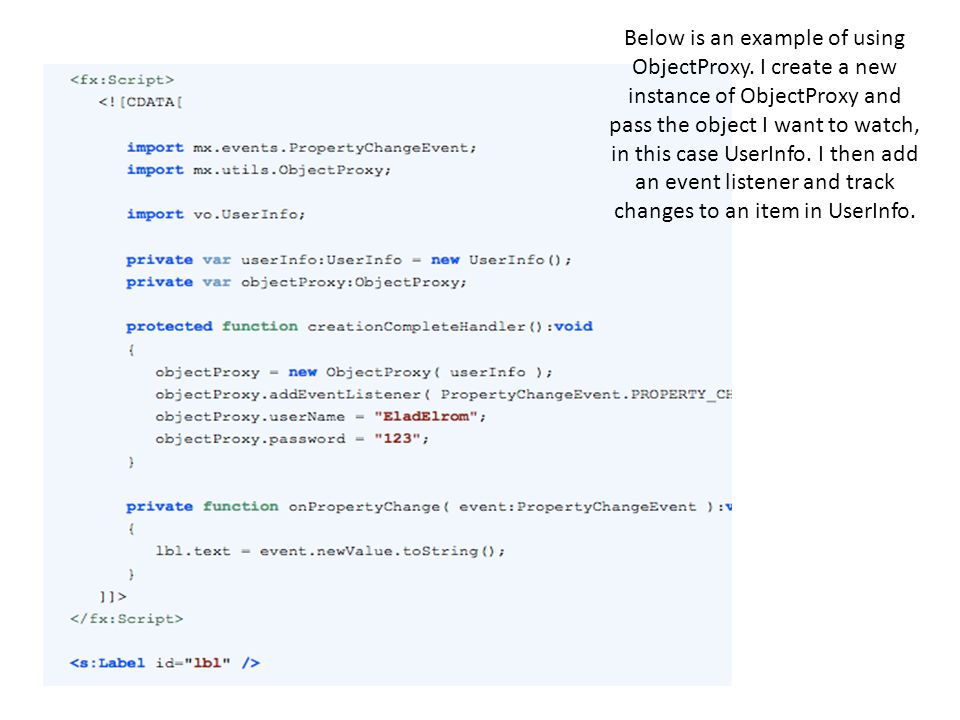Image resolution: width=960 pixels, height=720 pixels.
Task: Click the private var objectProxy declaration
Action: pyautogui.click(x=296, y=282)
